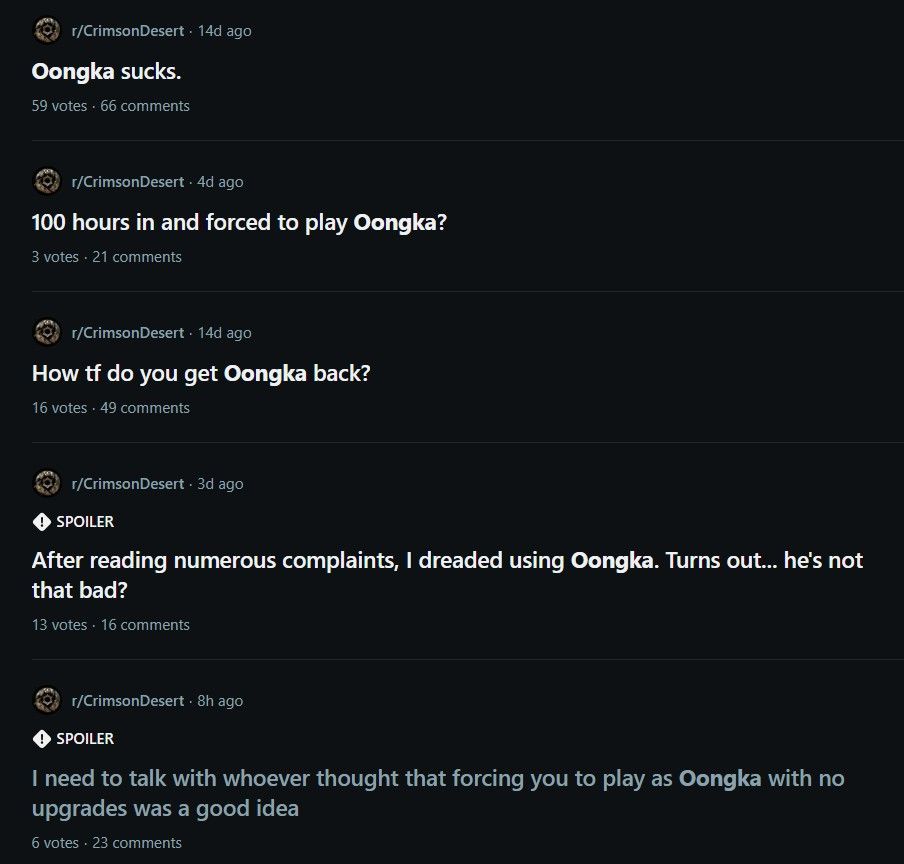Click r/CrimsonDesert link on the 8h ago post
904x864 pixels.
click(127, 701)
